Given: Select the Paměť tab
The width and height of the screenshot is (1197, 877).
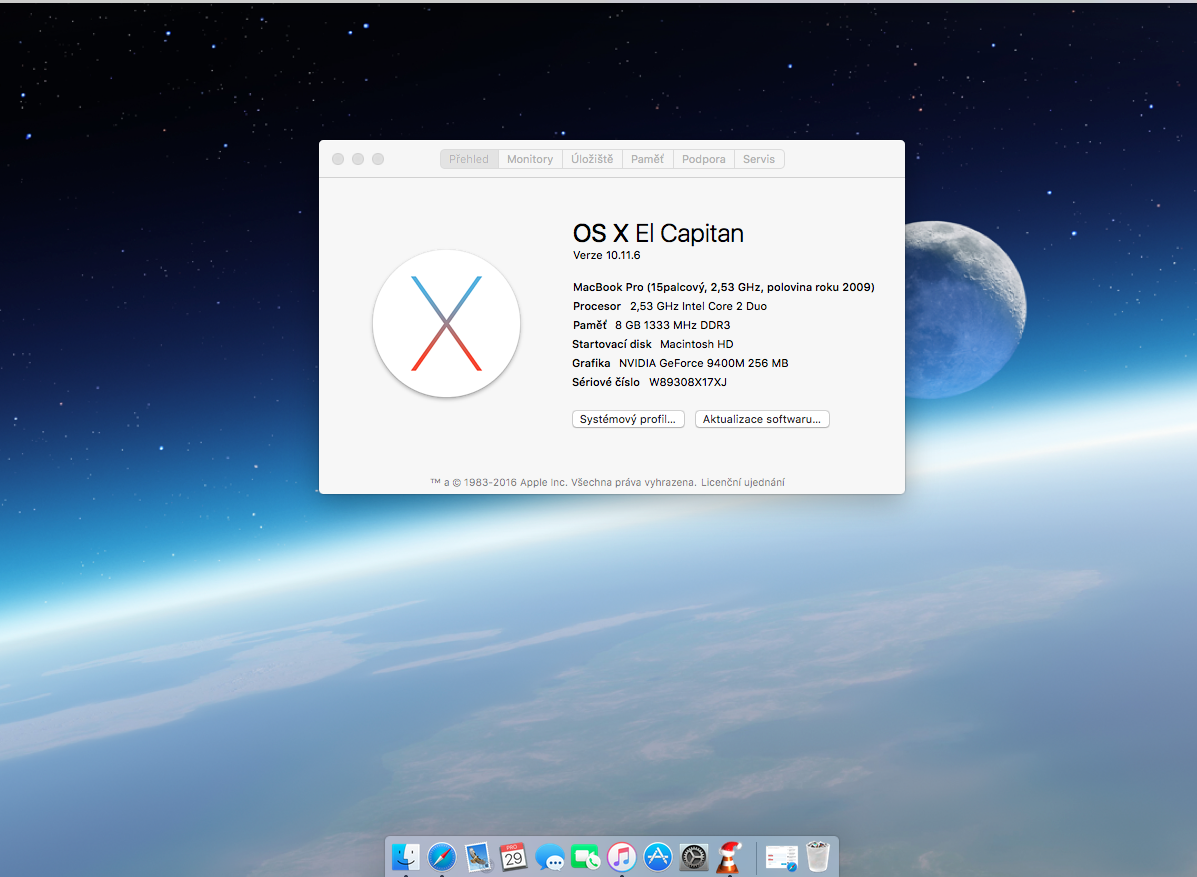Looking at the screenshot, I should coord(647,159).
